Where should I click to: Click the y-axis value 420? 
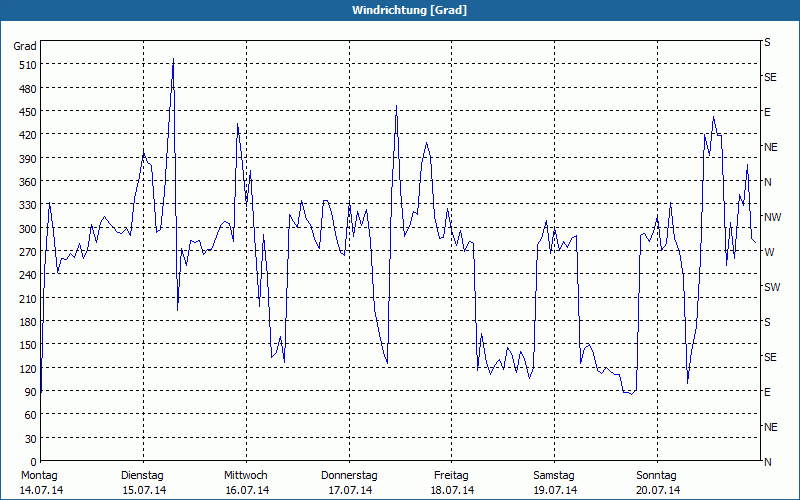(x=28, y=135)
